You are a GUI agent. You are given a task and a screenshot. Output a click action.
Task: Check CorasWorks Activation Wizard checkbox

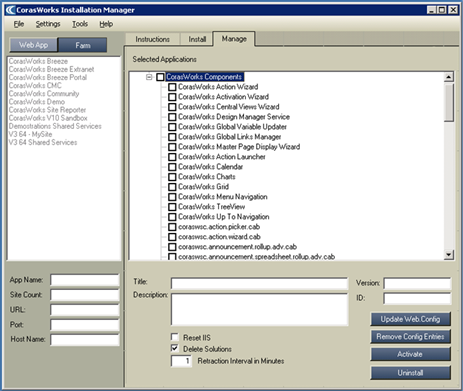coord(172,97)
